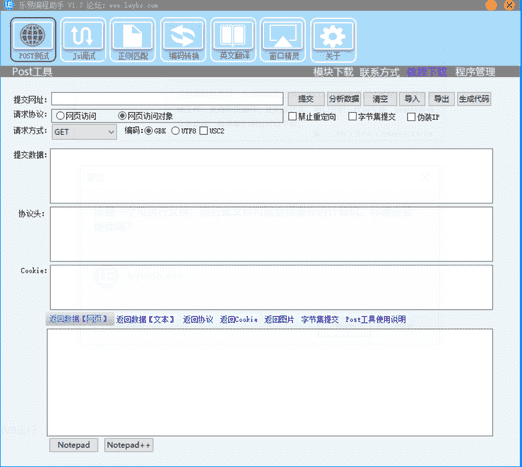Open the 编码转换 arrows icon

(183, 40)
